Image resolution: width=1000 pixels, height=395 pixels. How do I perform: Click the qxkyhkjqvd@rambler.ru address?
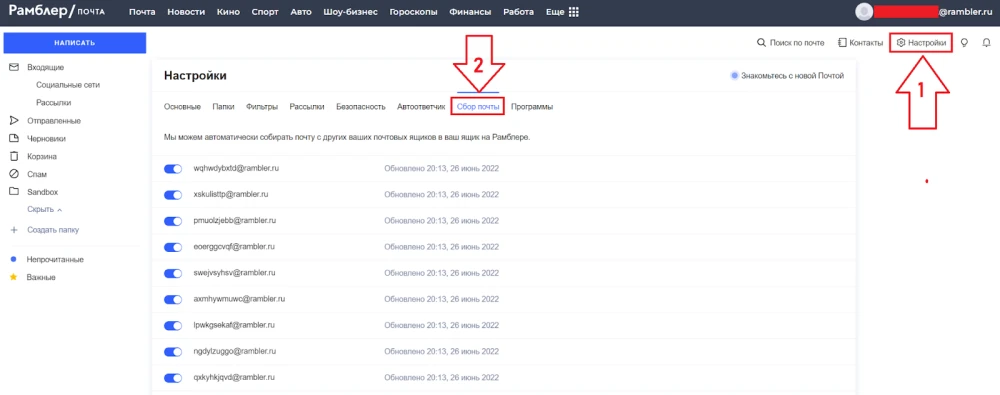[235, 377]
